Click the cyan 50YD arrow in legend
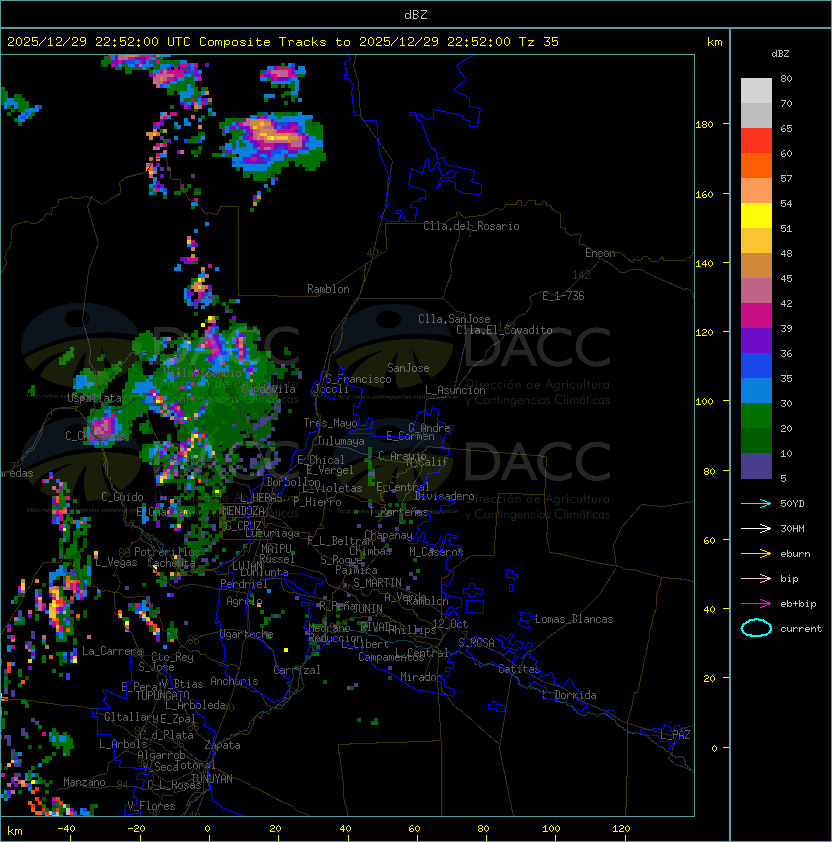 coord(756,503)
